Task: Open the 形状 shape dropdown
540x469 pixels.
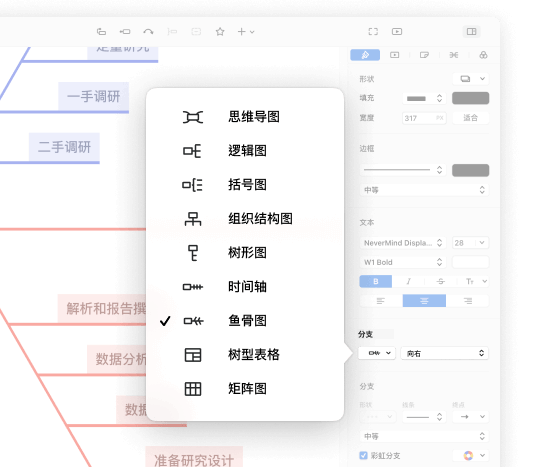Action: coord(471,79)
